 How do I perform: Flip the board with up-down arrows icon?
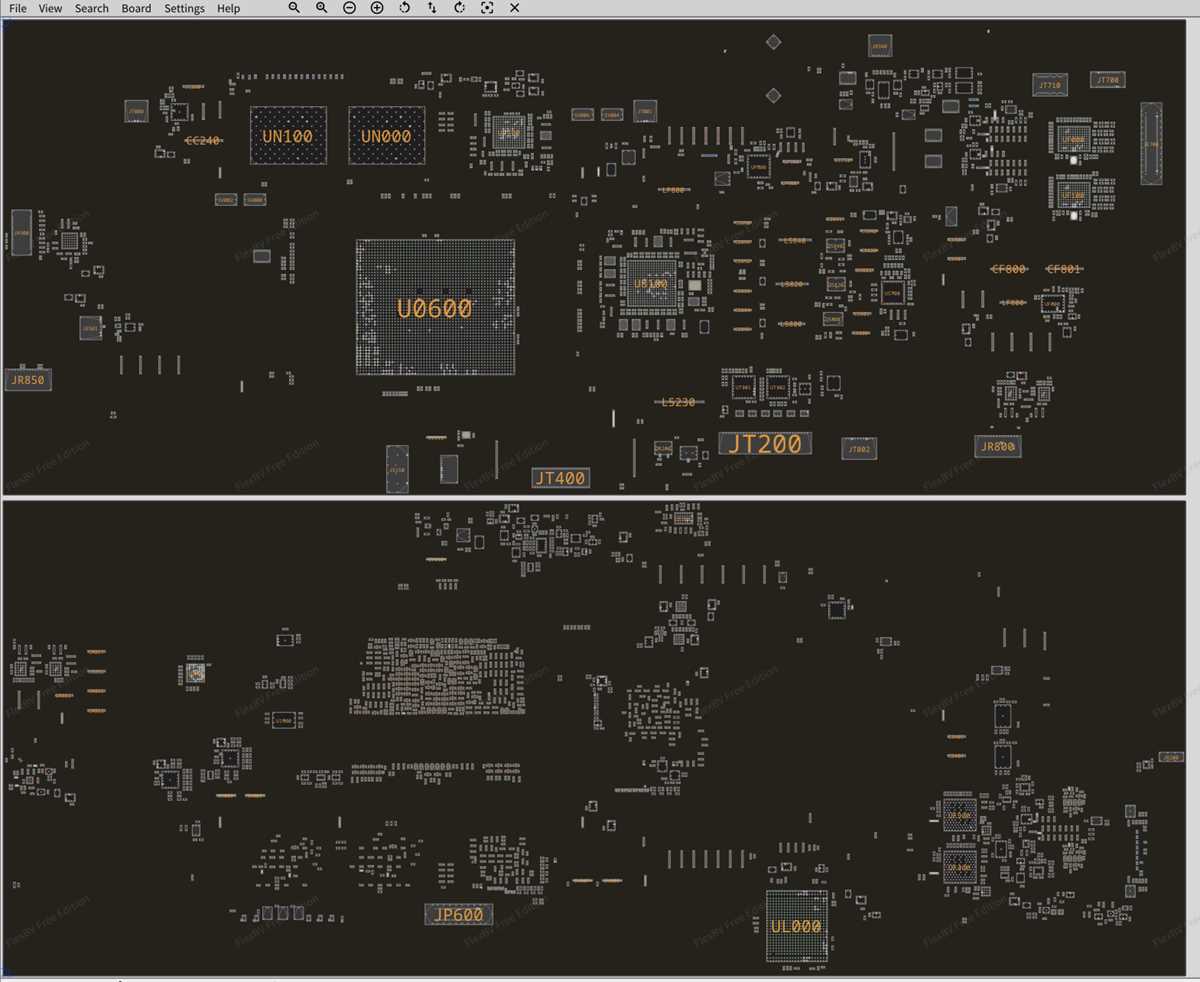click(432, 8)
